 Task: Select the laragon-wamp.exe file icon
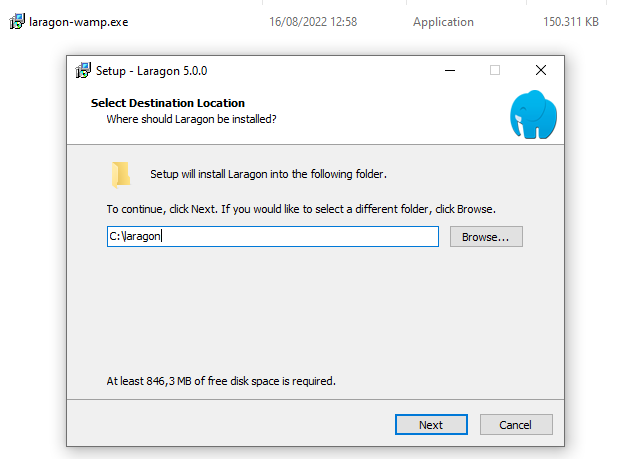pos(17,22)
